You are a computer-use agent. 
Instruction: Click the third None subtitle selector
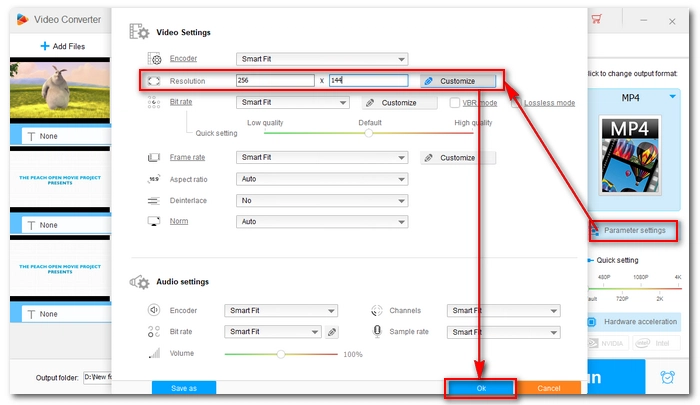click(67, 314)
